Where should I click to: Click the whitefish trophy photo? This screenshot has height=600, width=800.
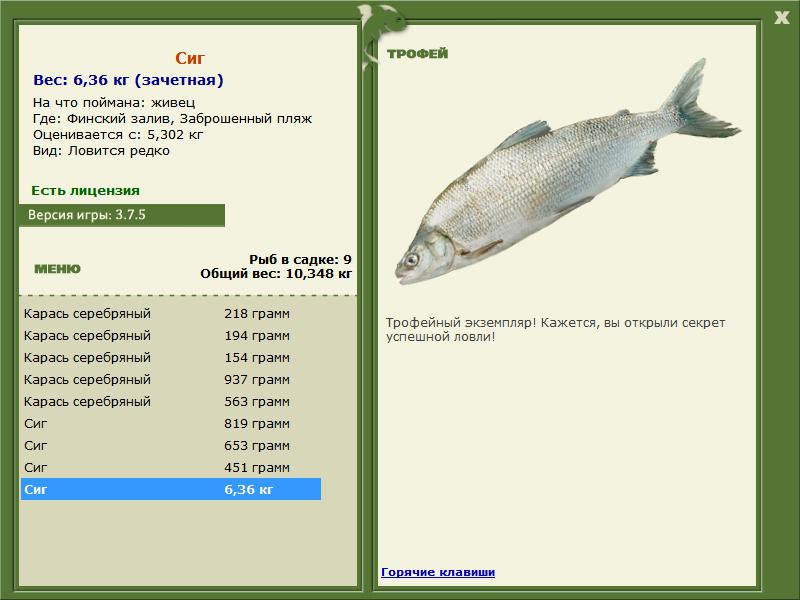[567, 173]
